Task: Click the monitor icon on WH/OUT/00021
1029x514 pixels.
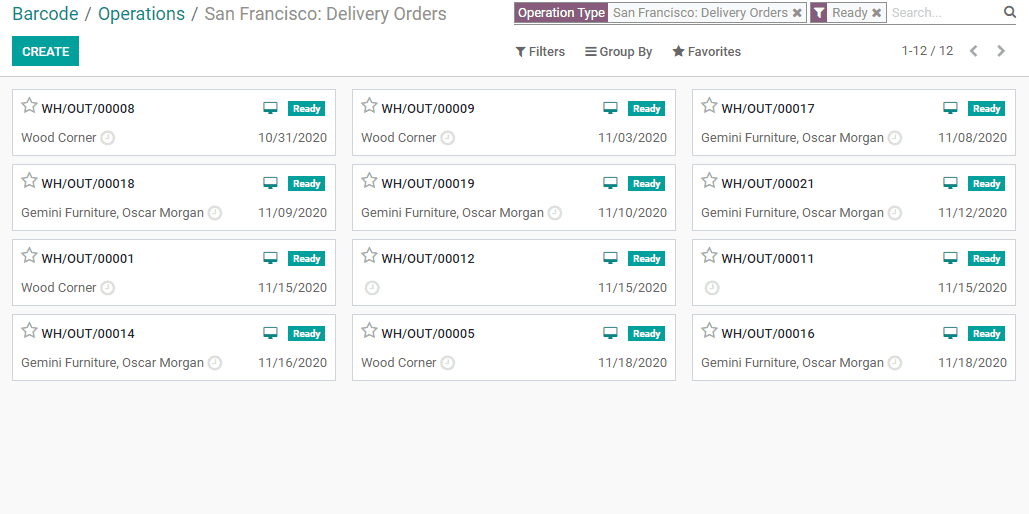Action: [950, 183]
